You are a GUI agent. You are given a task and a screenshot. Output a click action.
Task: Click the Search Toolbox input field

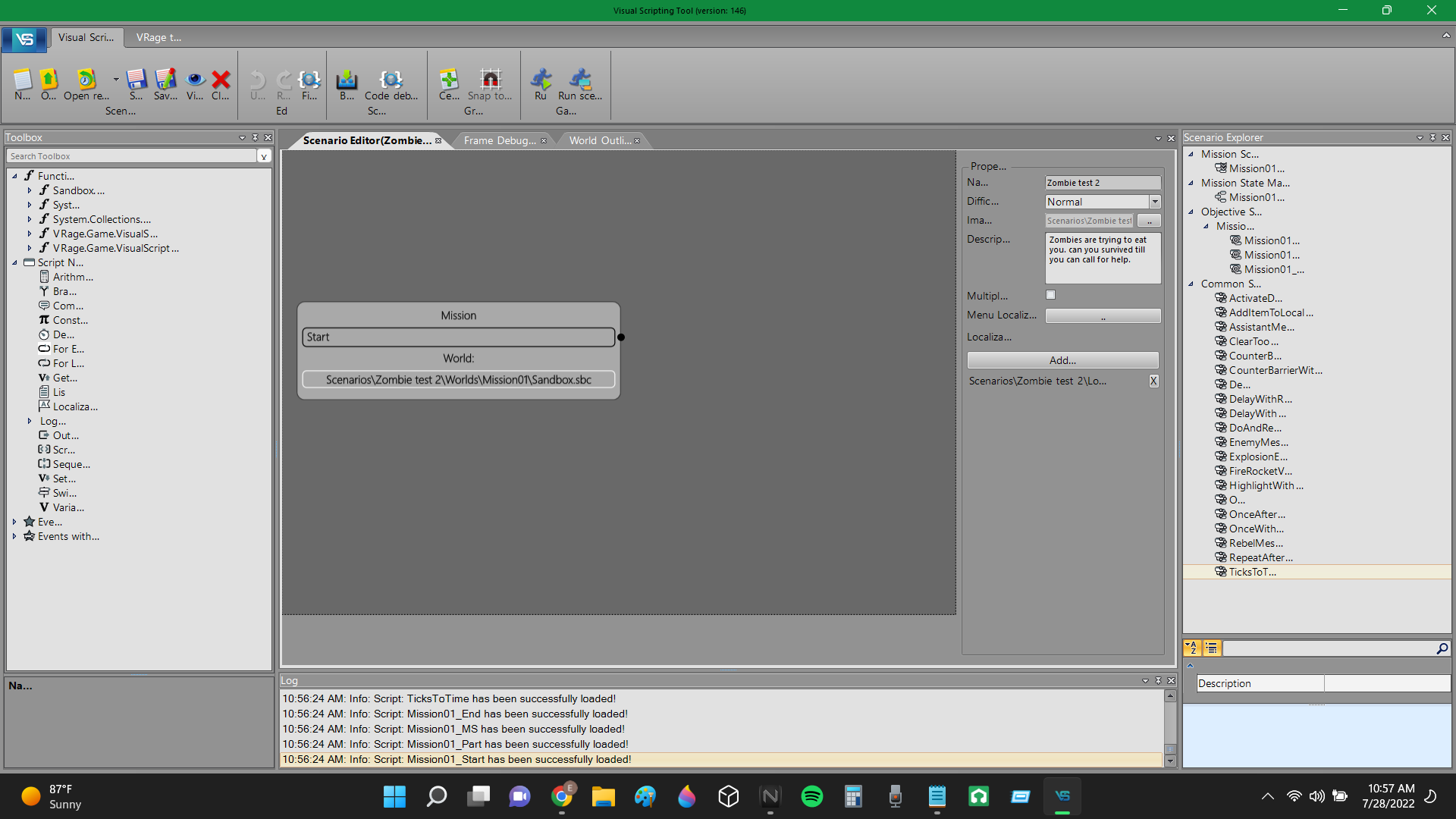[131, 156]
